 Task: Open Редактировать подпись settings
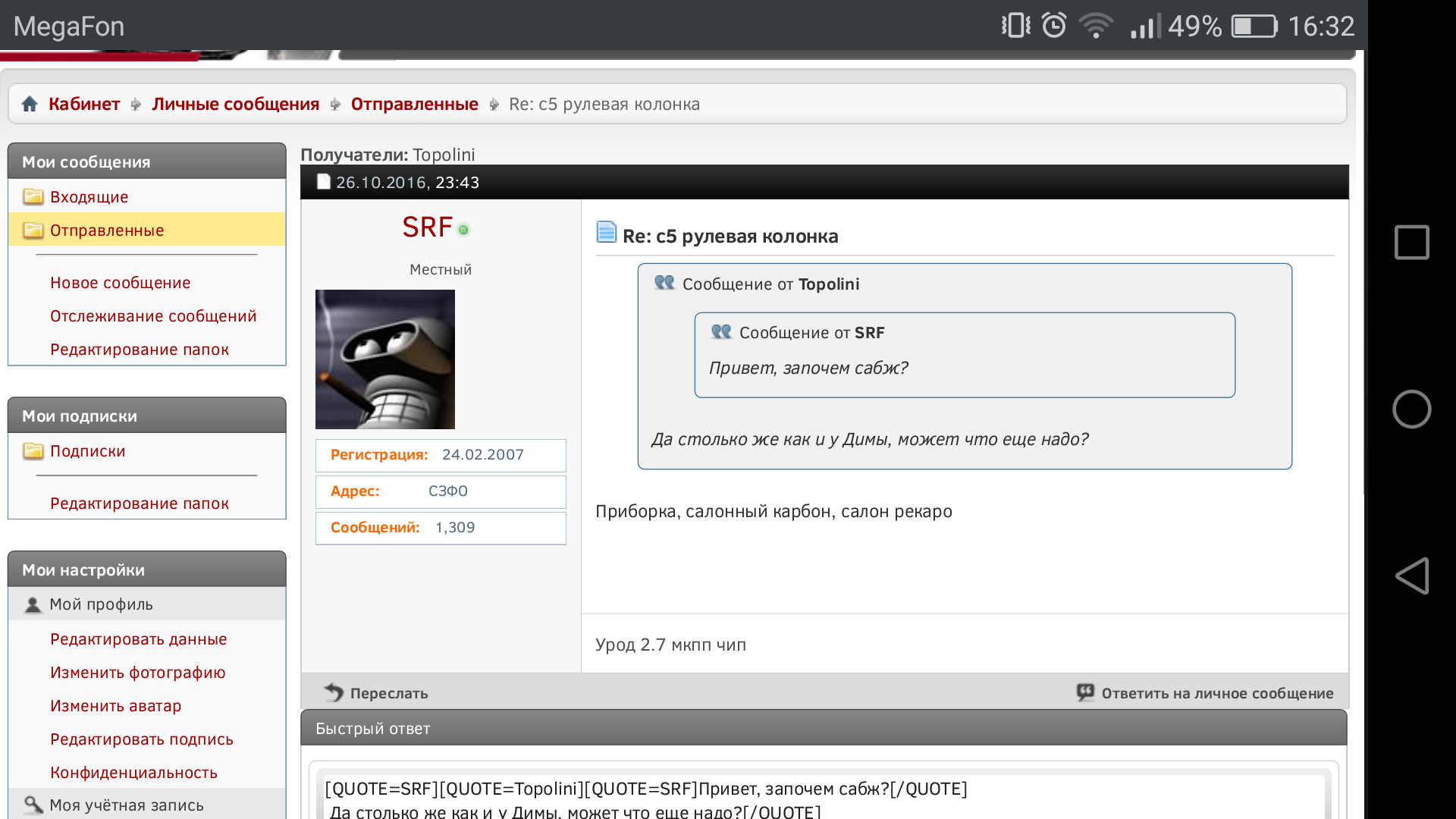point(141,739)
